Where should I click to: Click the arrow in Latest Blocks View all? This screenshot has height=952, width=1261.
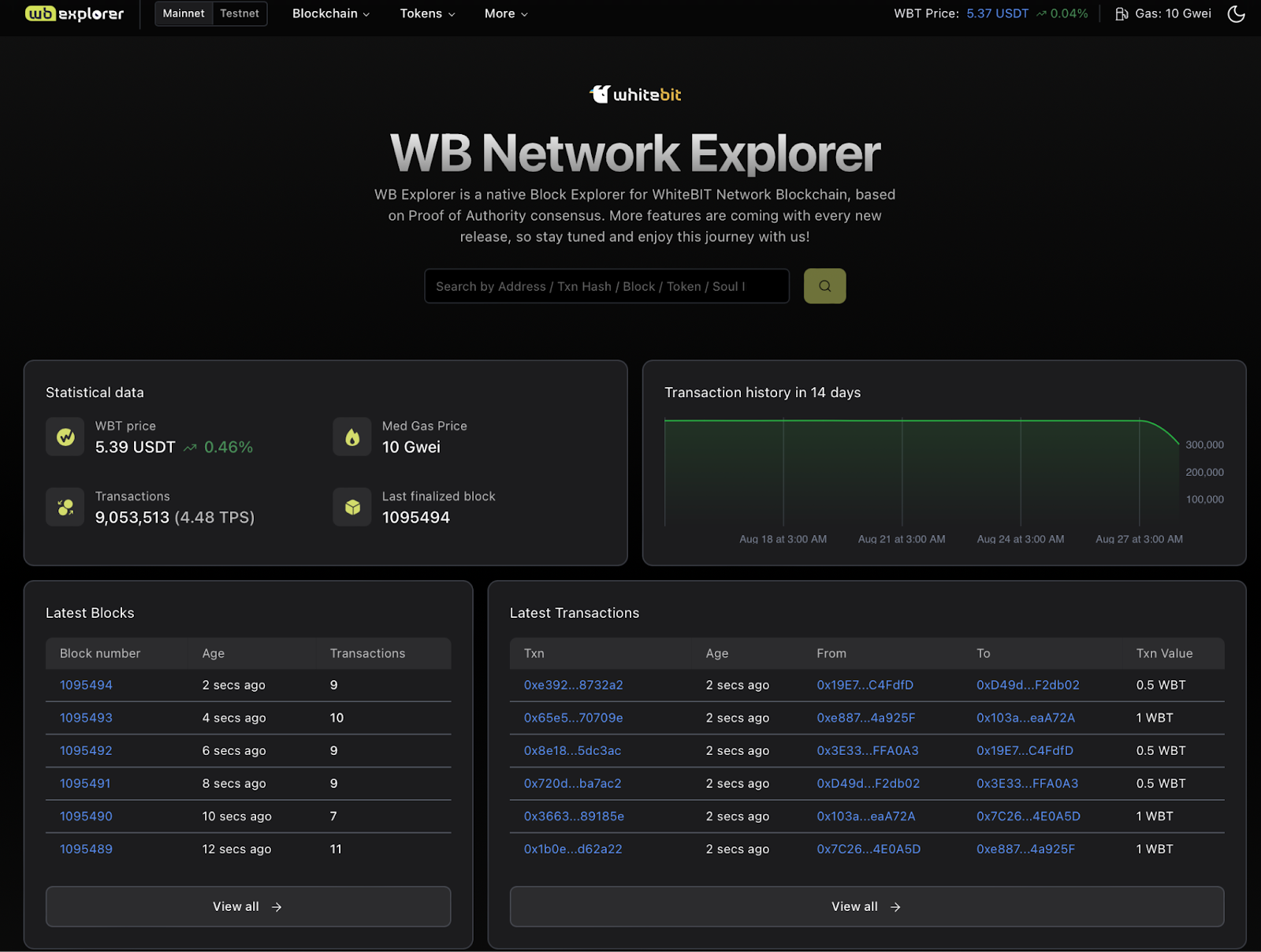[277, 907]
